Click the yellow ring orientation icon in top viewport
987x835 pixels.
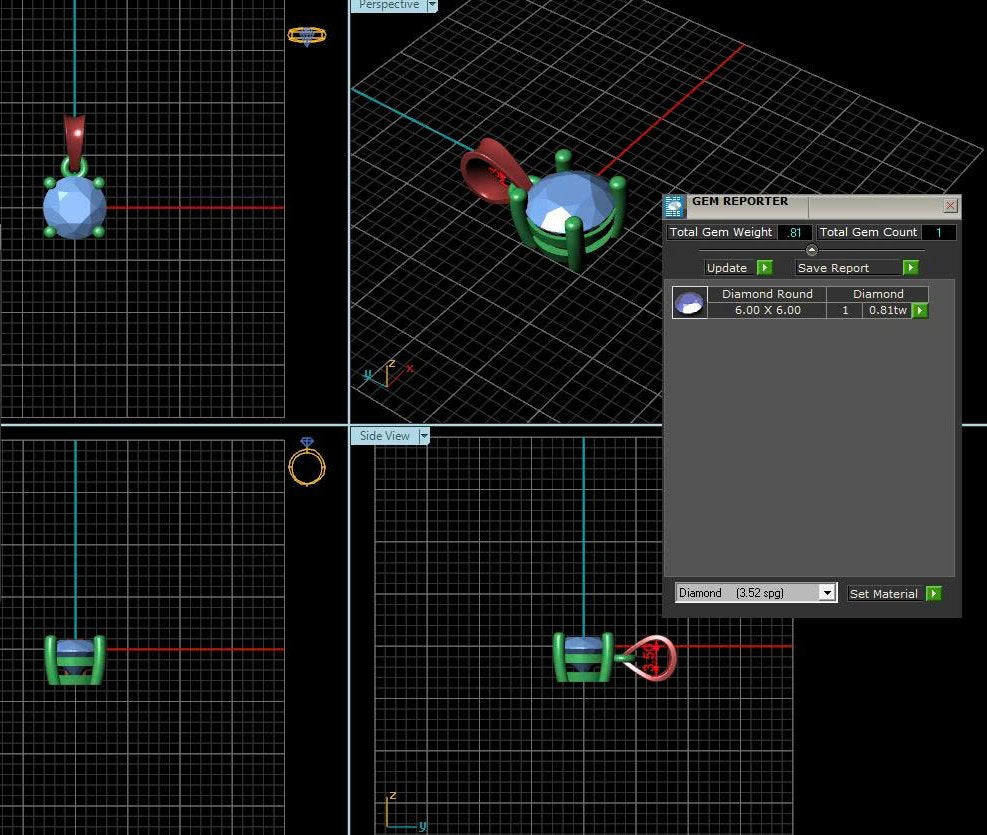307,35
